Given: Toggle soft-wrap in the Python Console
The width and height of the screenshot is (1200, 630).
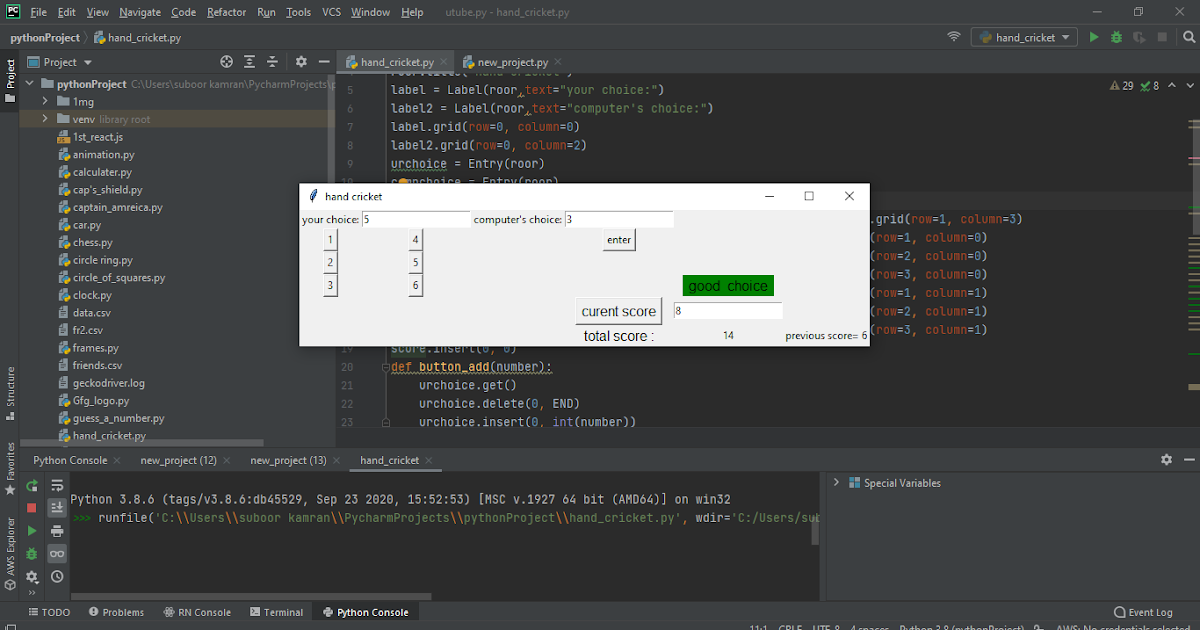Looking at the screenshot, I should tap(57, 484).
